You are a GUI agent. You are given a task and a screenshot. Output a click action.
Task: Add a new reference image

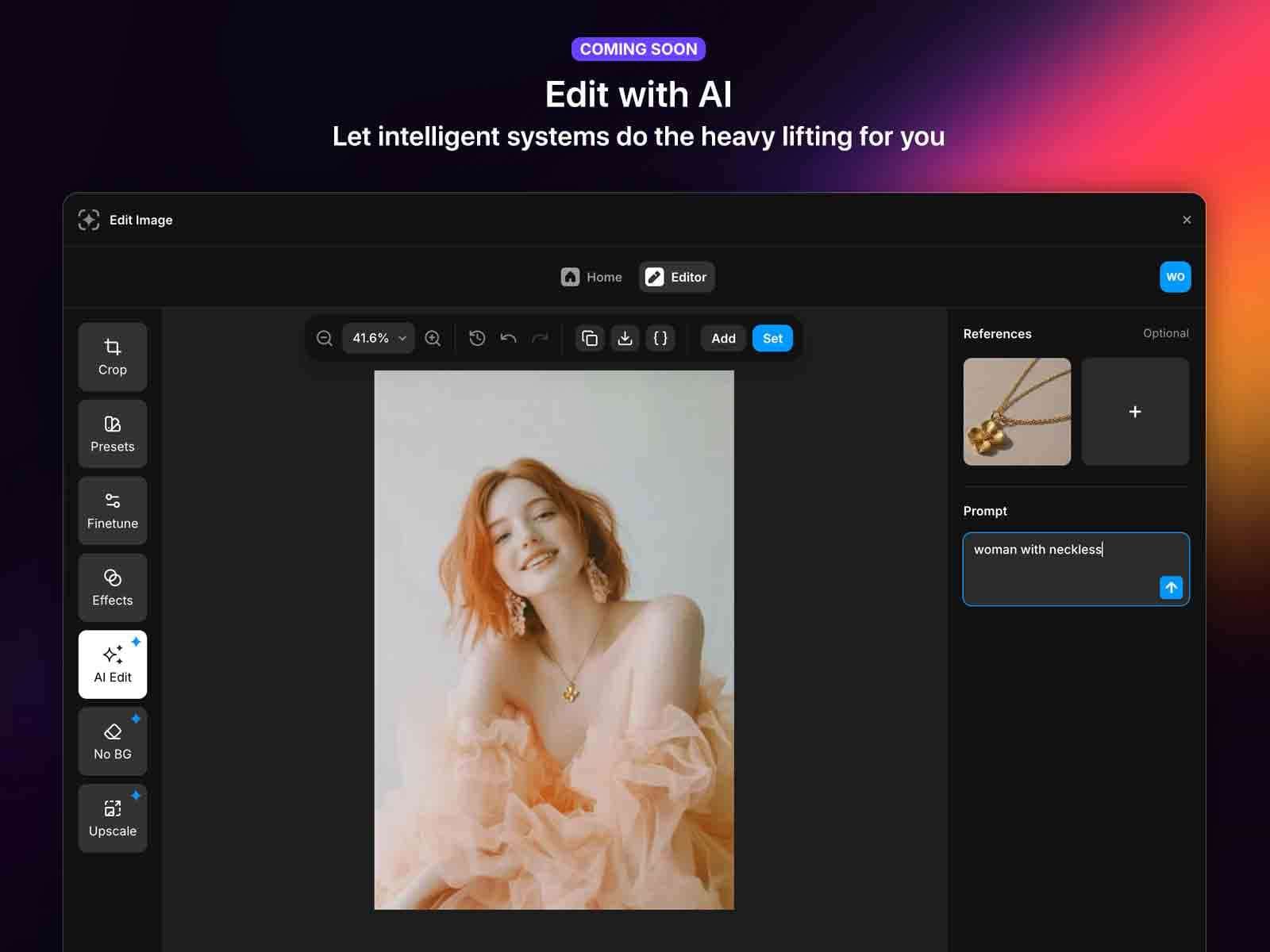(1134, 411)
